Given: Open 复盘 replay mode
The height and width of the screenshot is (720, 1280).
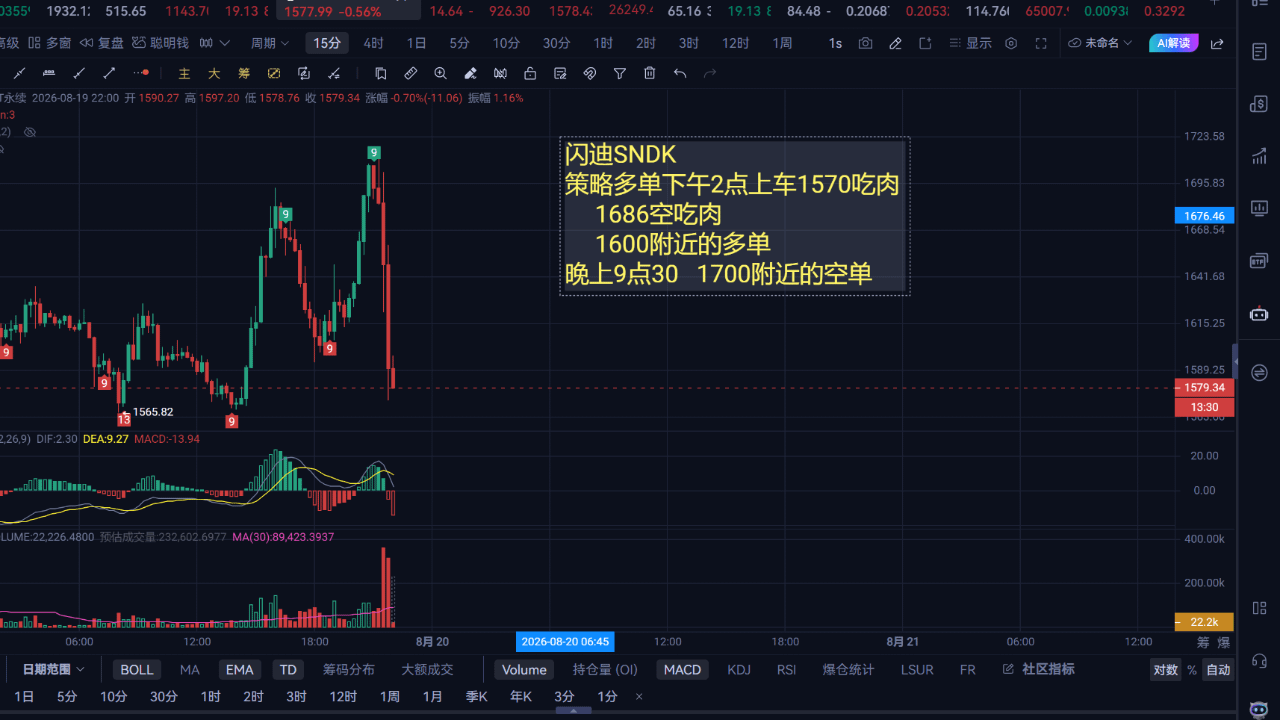Looking at the screenshot, I should (102, 43).
